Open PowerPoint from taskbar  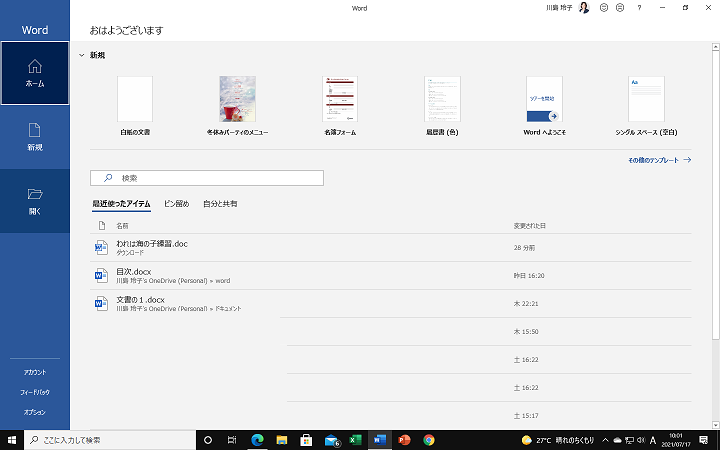pyautogui.click(x=404, y=440)
